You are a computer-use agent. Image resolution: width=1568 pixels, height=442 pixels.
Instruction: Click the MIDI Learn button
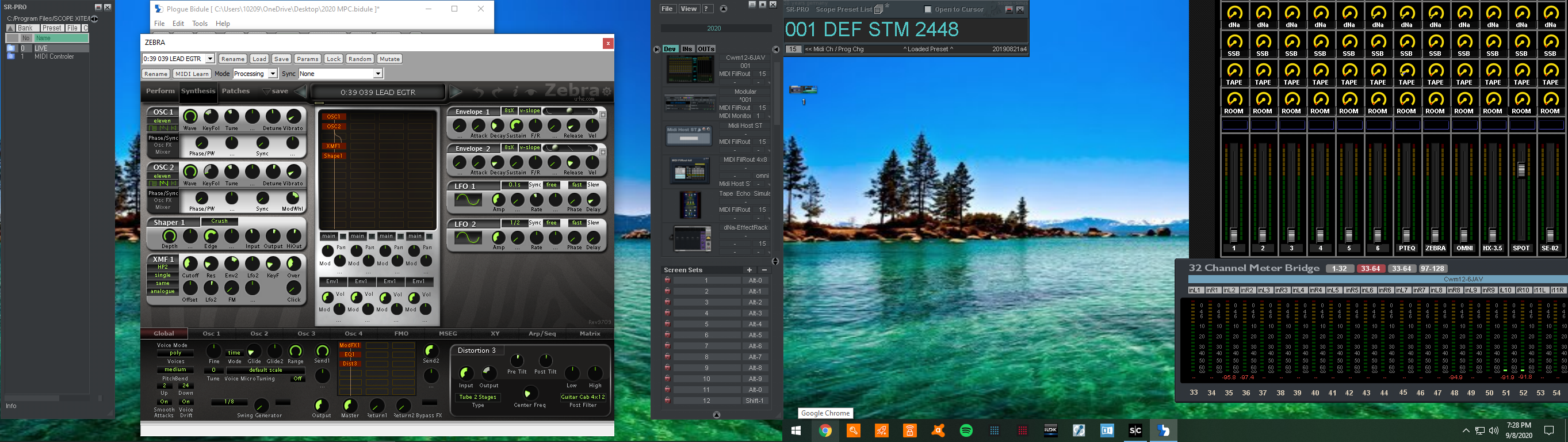(x=192, y=74)
